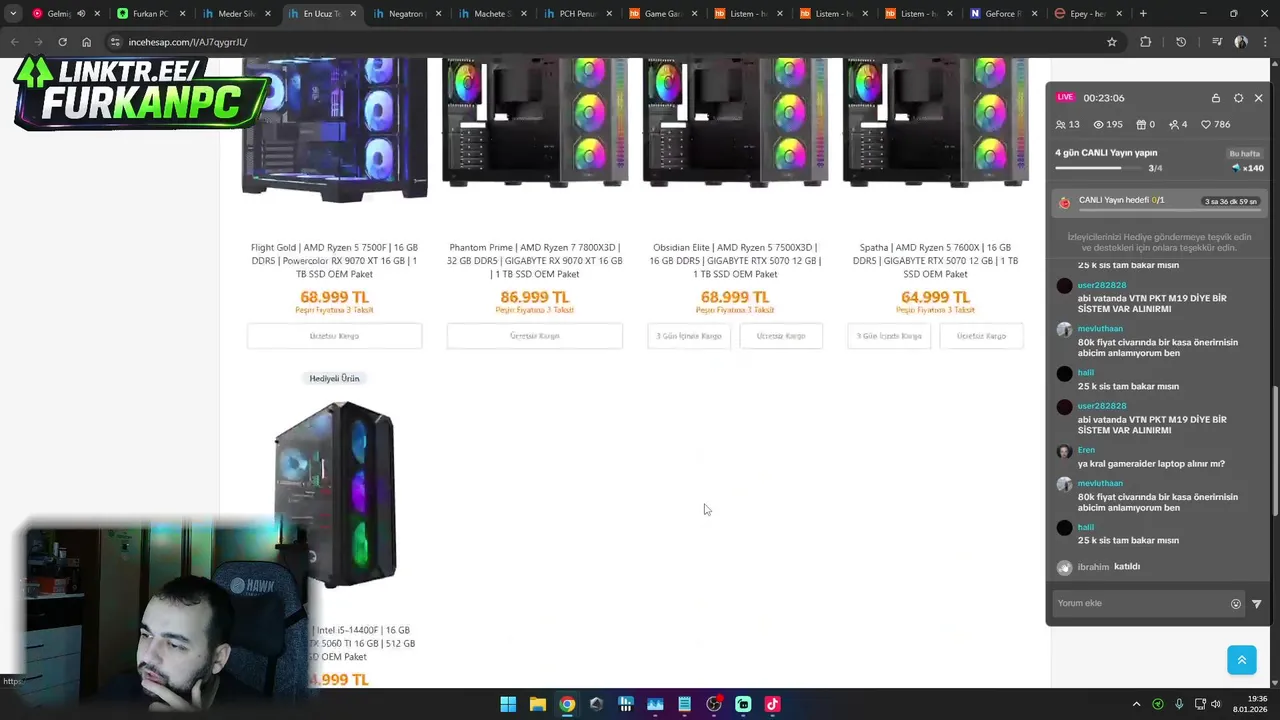Bookmark this page with the star icon
This screenshot has width=1280, height=720.
(x=1111, y=42)
